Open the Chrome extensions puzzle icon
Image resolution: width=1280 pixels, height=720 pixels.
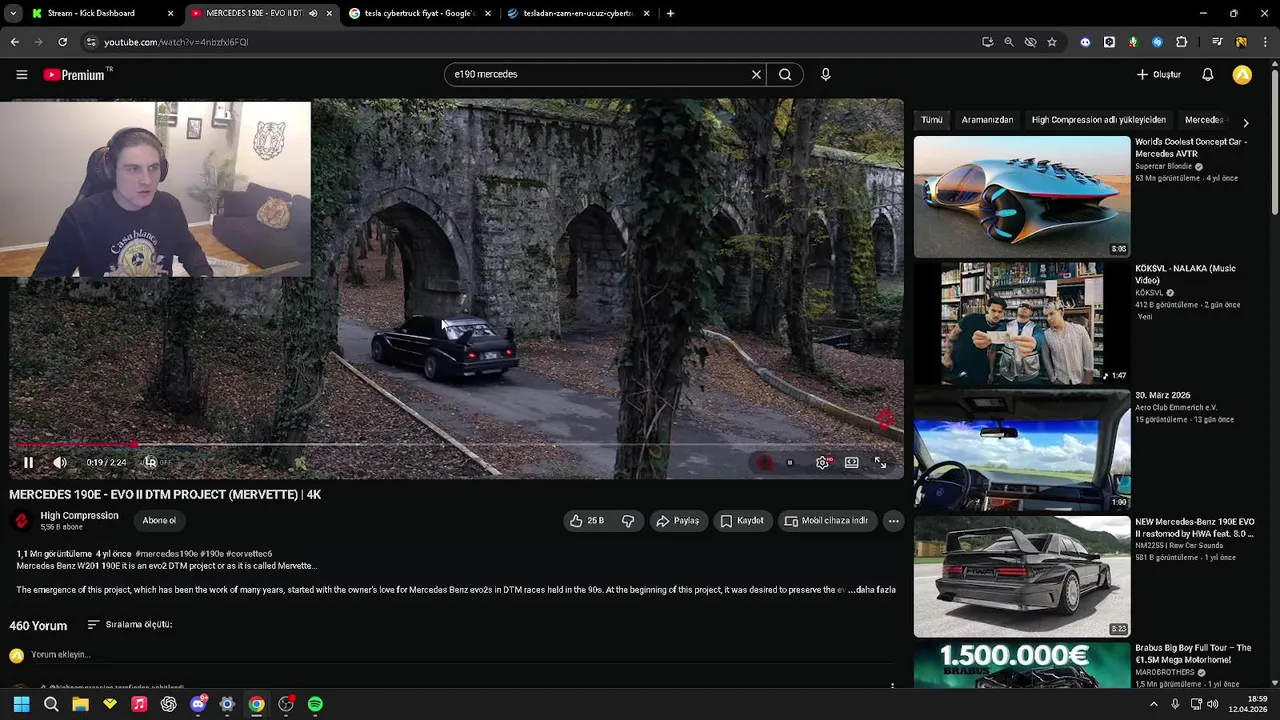coord(1181,42)
